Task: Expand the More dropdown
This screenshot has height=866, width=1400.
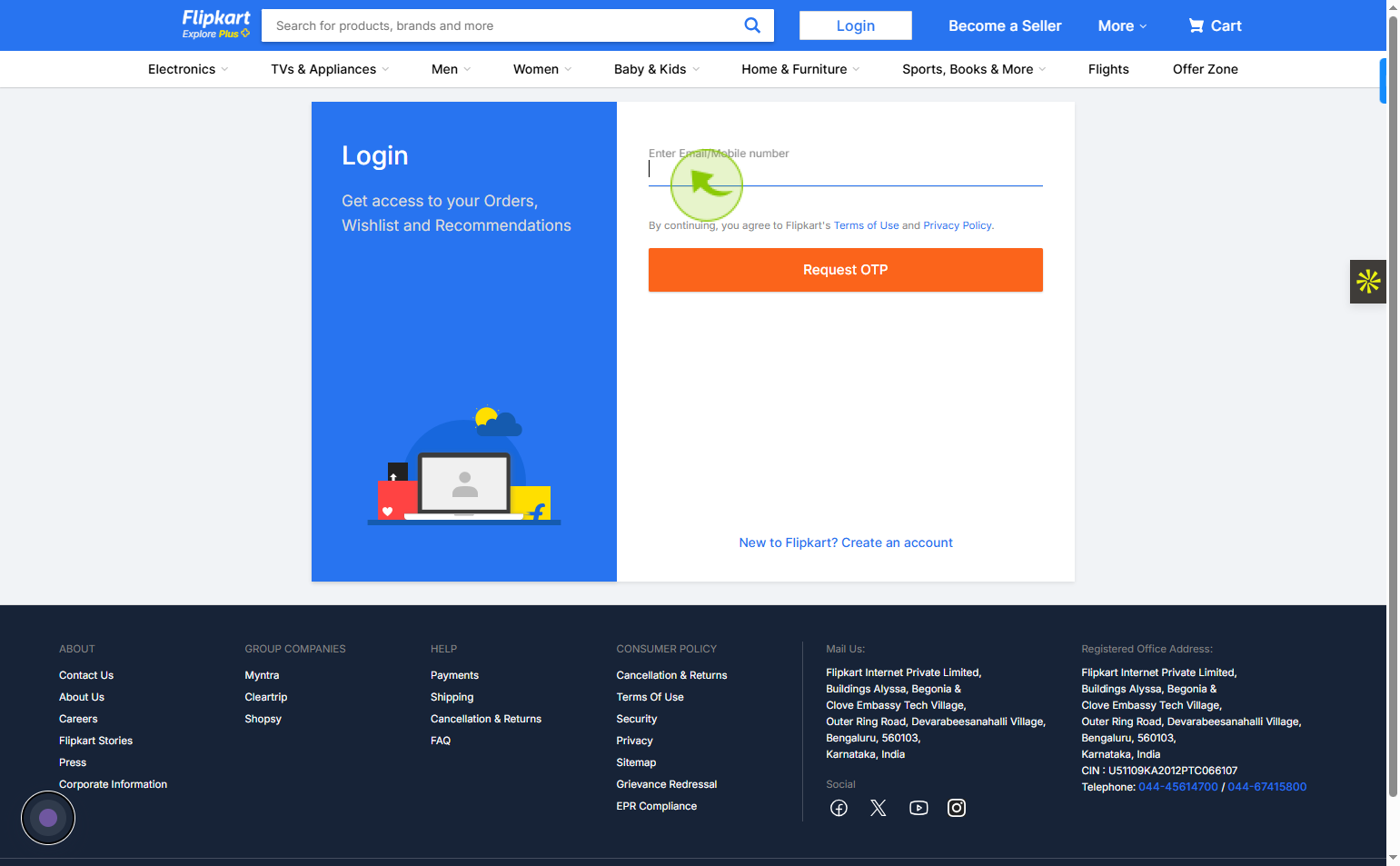Action: pos(1122,25)
